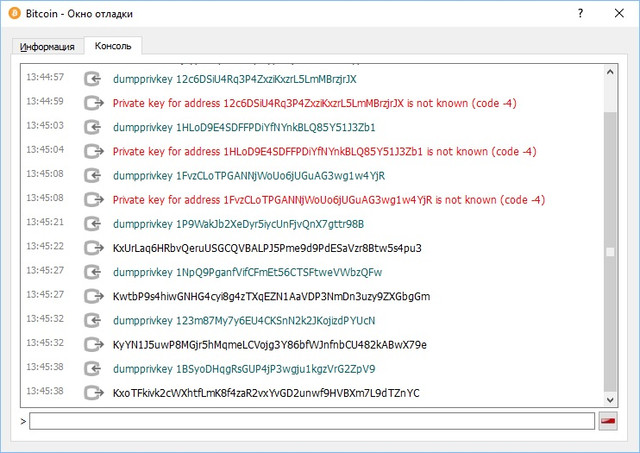
Task: Select private key output starting KwtbP9s4hiw
Action: (271, 297)
